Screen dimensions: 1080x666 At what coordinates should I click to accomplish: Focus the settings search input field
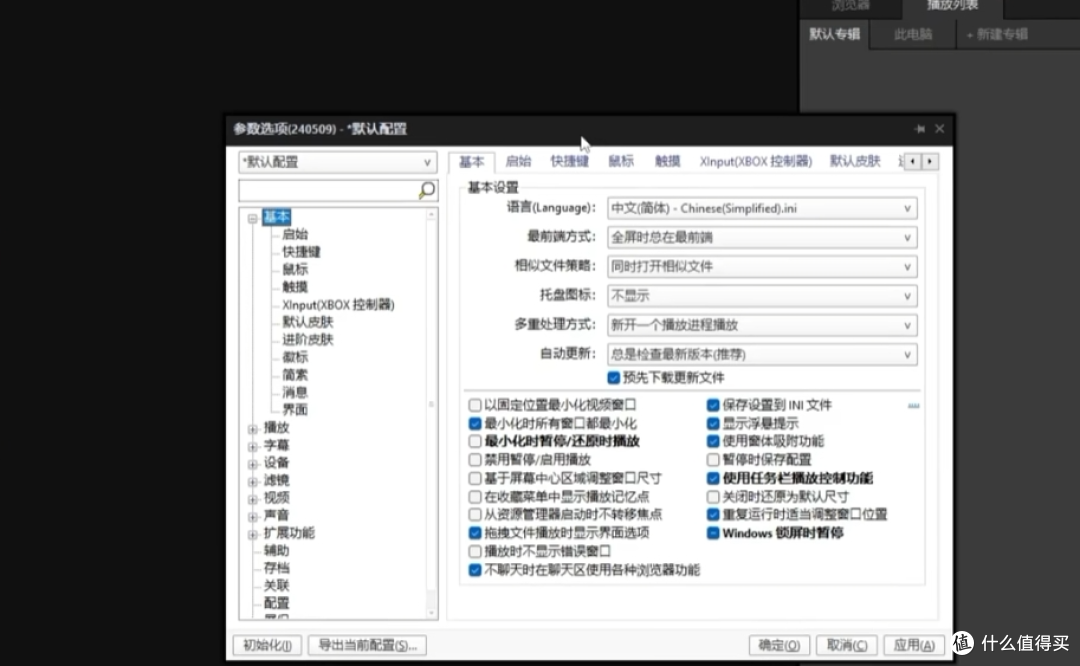pyautogui.click(x=329, y=190)
